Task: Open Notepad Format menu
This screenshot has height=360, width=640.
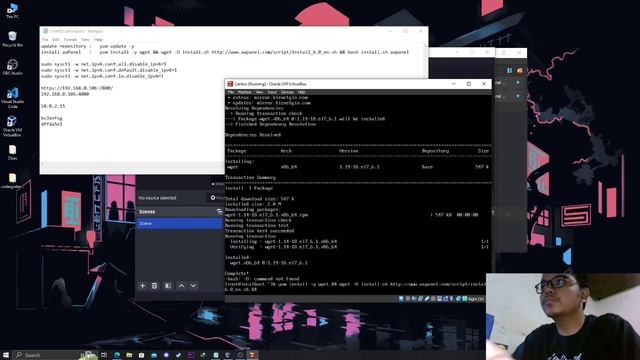Action: click(x=70, y=40)
